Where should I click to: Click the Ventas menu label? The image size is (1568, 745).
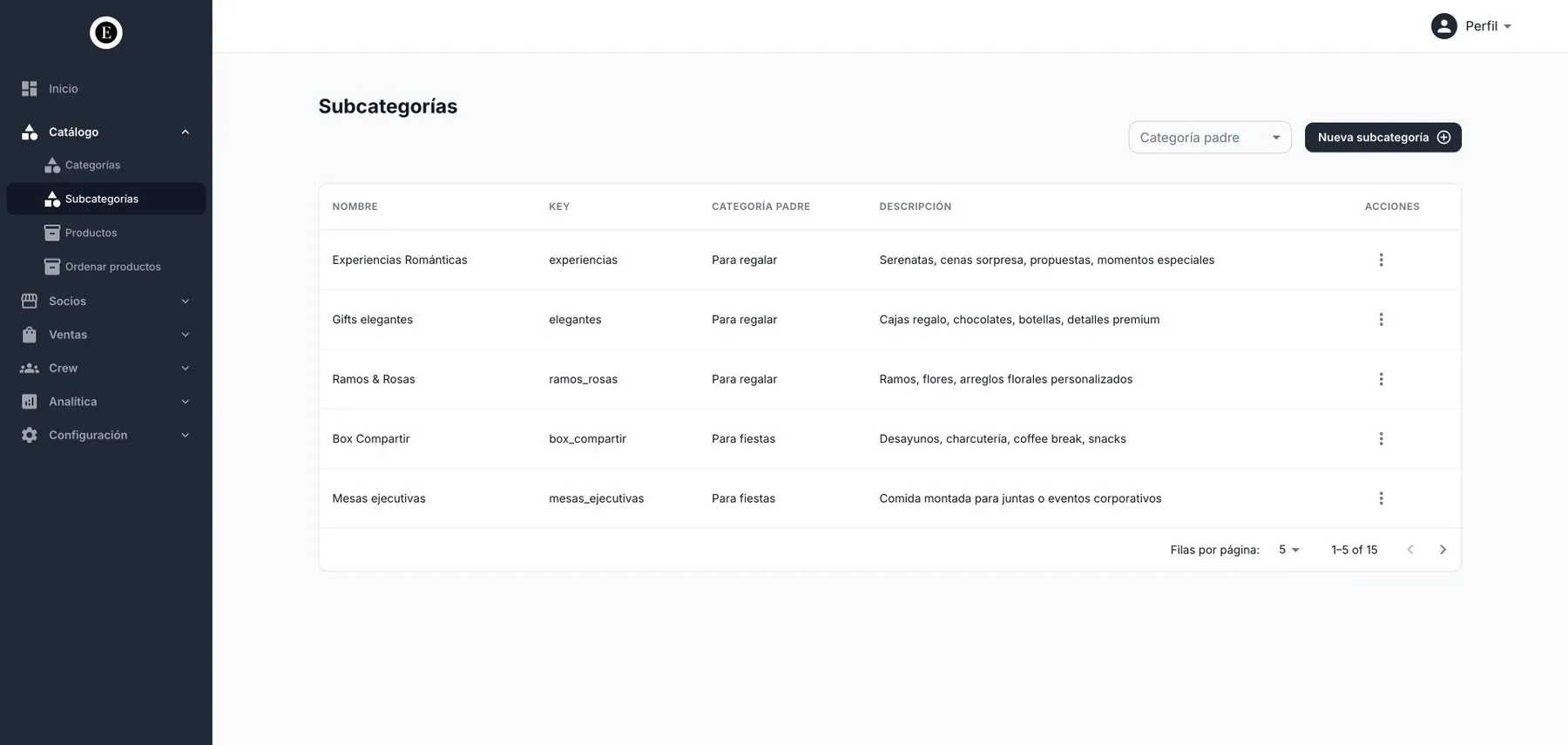pyautogui.click(x=68, y=335)
